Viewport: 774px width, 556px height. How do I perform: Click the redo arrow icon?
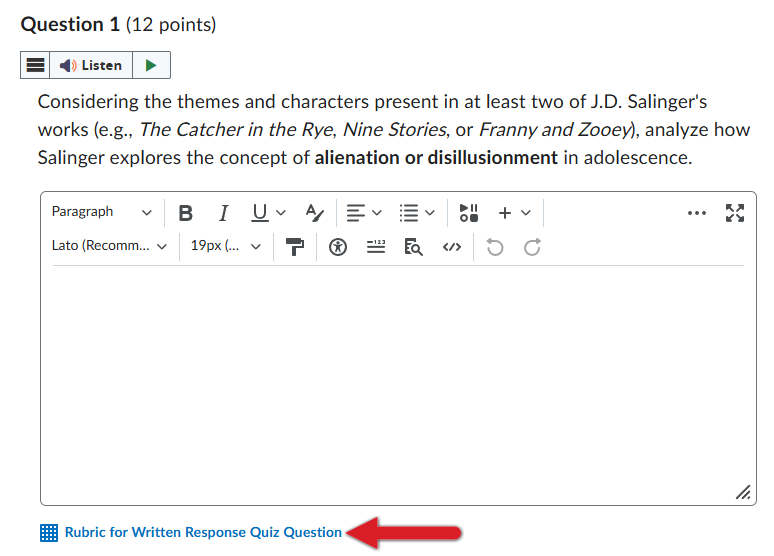[532, 247]
